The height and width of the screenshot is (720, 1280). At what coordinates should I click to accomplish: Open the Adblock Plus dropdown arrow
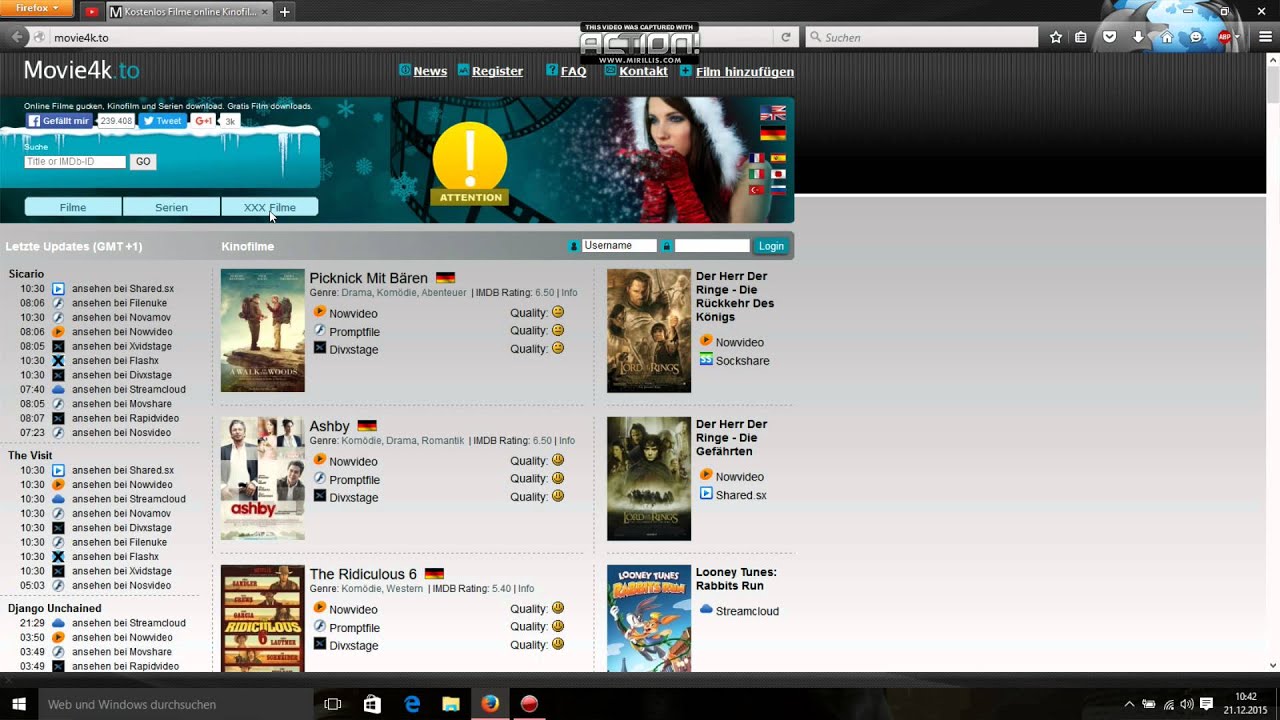1237,37
